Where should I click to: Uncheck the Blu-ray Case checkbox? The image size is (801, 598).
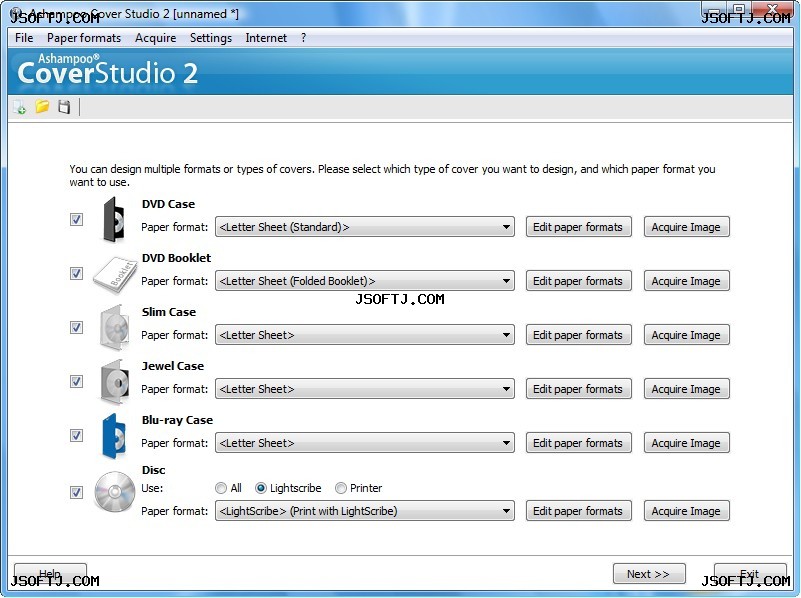(76, 436)
